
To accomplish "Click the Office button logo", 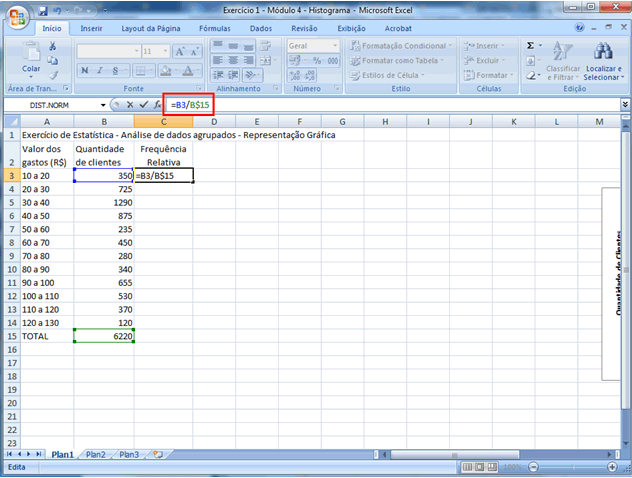I will pyautogui.click(x=16, y=18).
